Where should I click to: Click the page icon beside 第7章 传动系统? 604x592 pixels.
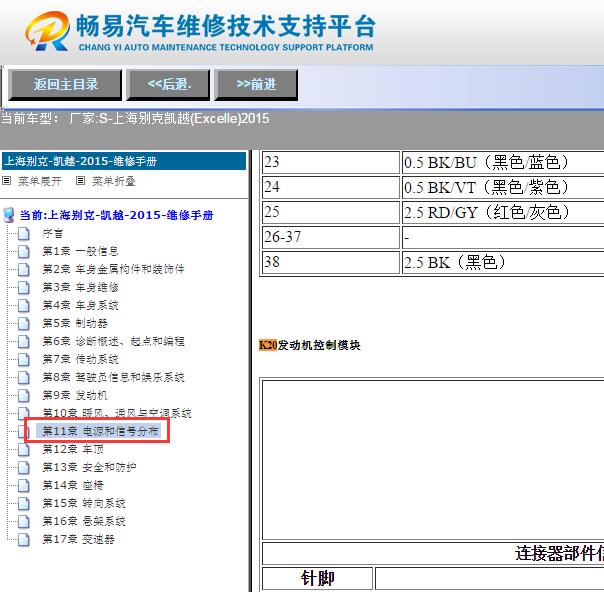[x=23, y=359]
